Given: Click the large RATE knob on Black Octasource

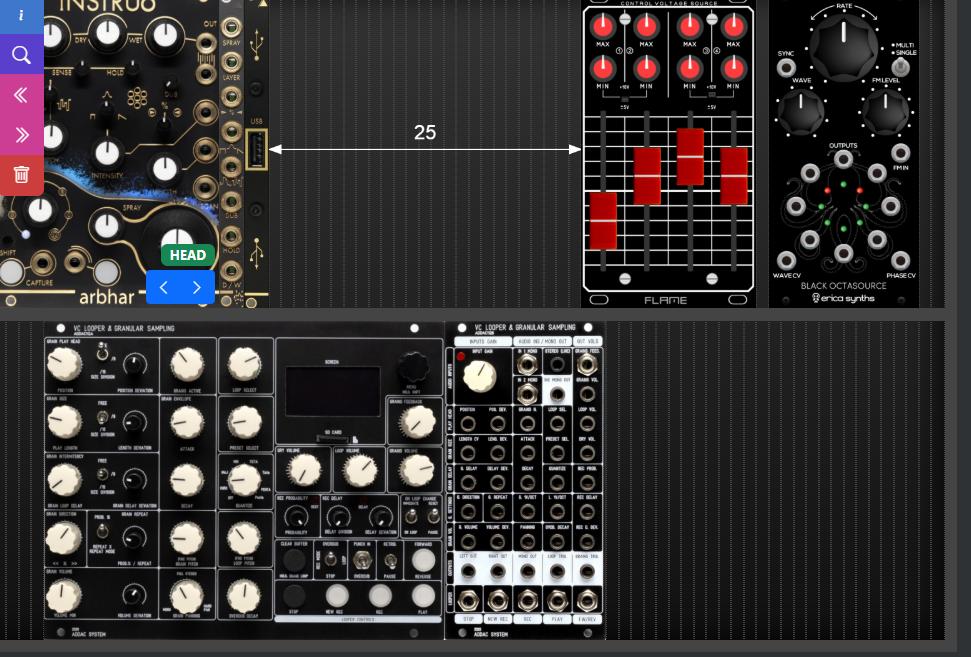Looking at the screenshot, I should 843,46.
